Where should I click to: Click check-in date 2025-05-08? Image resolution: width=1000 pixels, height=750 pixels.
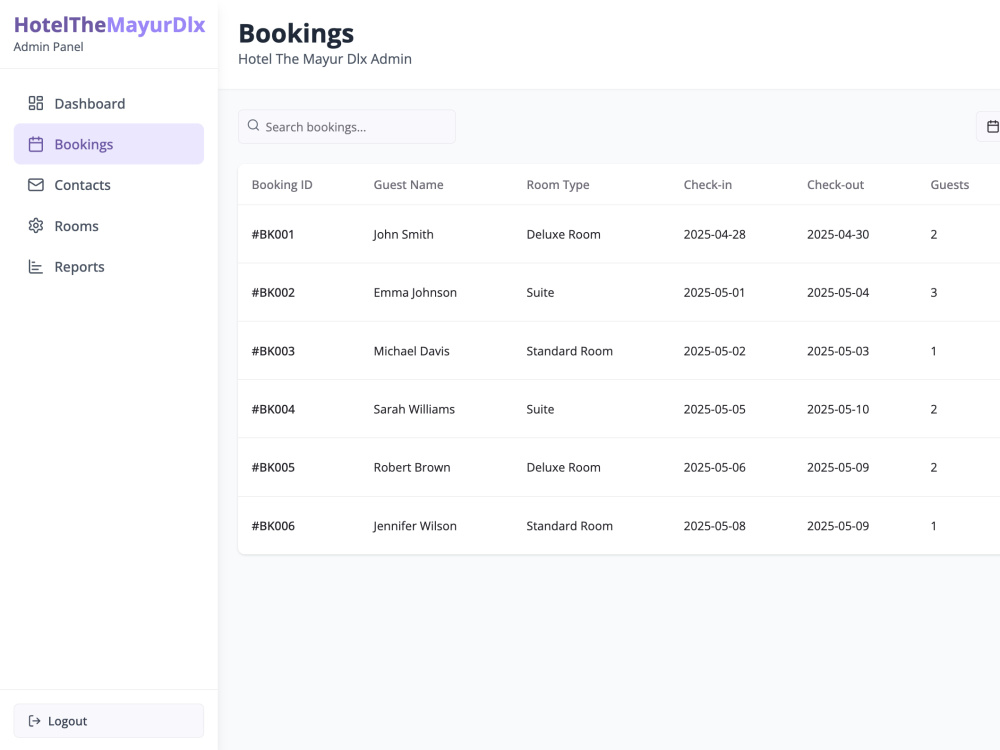point(714,526)
